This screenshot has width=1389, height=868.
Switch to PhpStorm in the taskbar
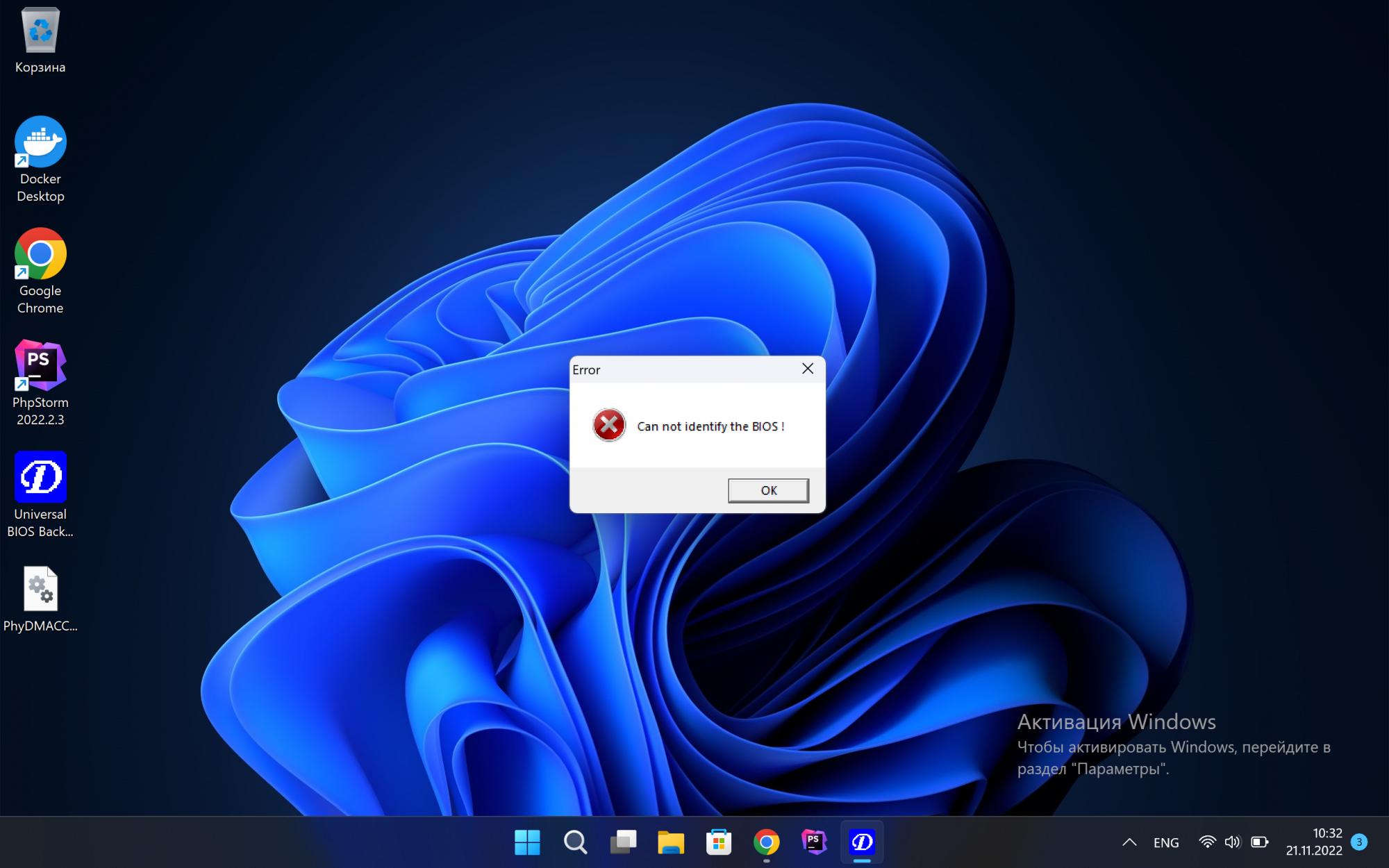point(814,842)
